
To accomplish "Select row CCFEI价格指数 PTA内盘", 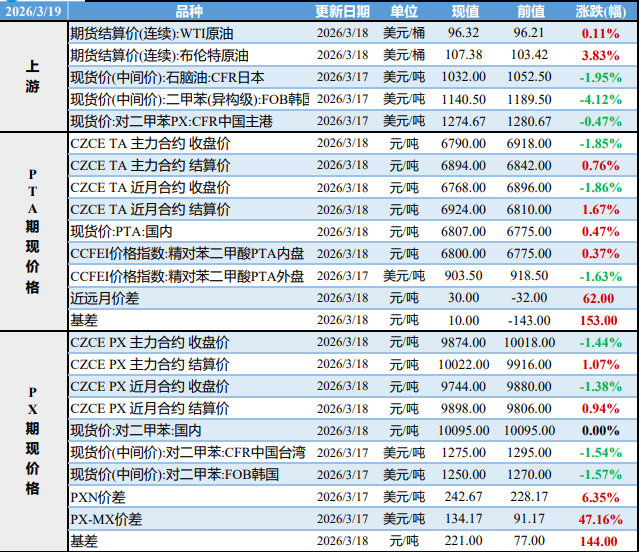I will (x=353, y=254).
